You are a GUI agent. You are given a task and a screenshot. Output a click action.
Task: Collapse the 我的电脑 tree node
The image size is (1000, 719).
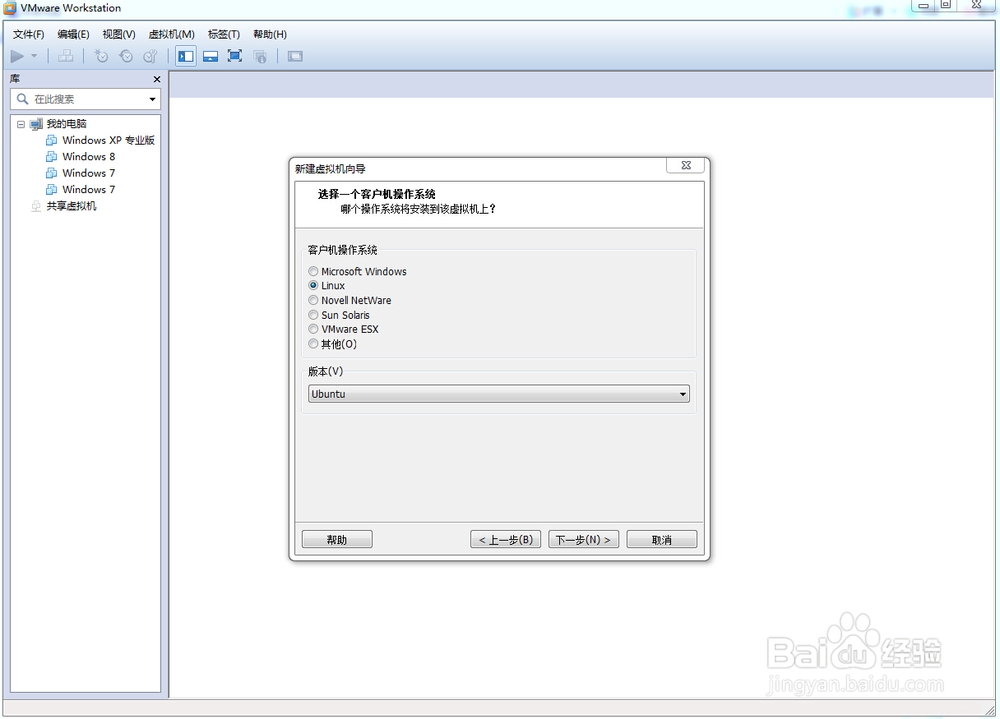pyautogui.click(x=21, y=124)
